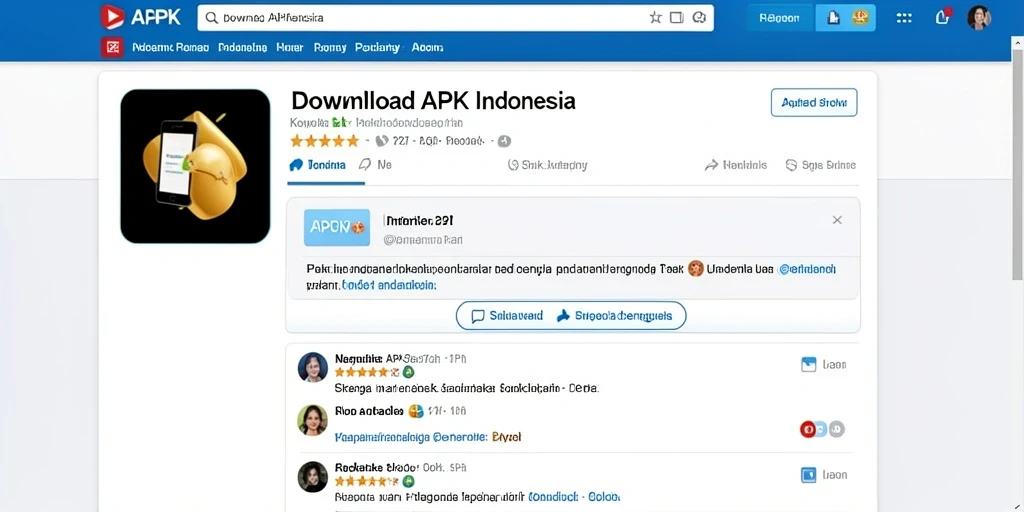Click the search magnifier icon
The width and height of the screenshot is (1024, 512).
click(211, 18)
